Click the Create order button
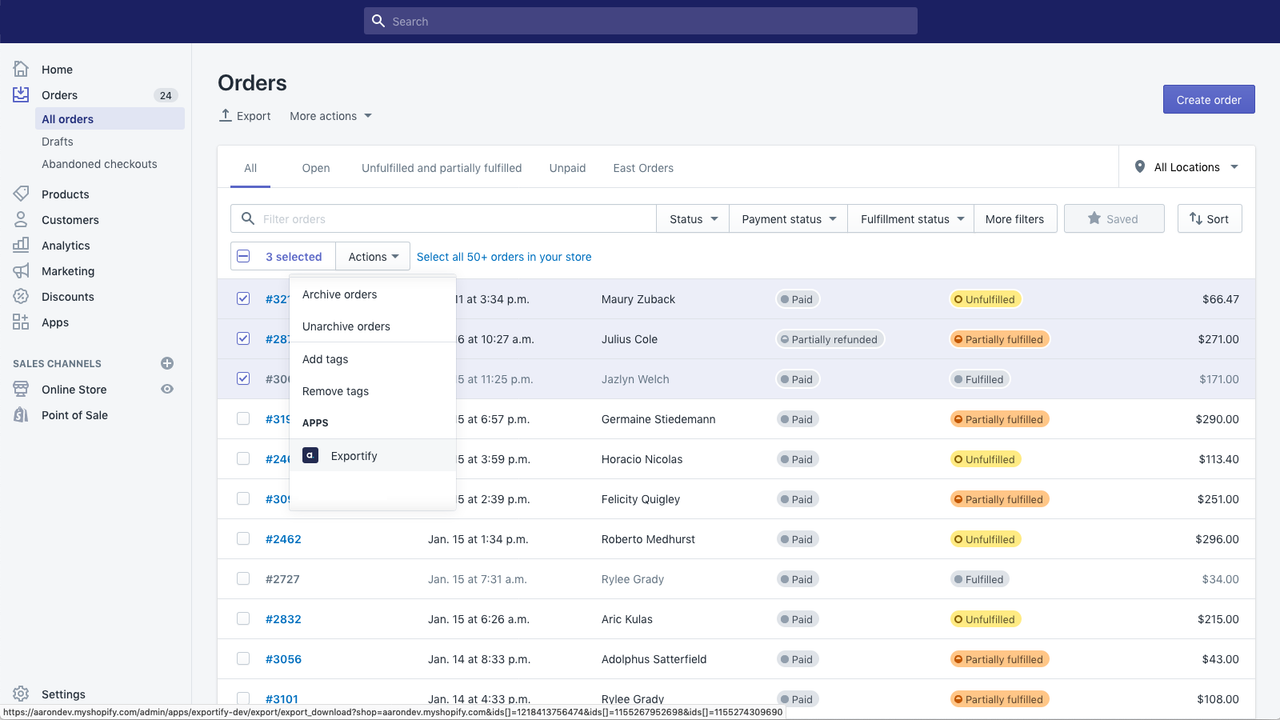Image resolution: width=1280 pixels, height=720 pixels. (1208, 99)
